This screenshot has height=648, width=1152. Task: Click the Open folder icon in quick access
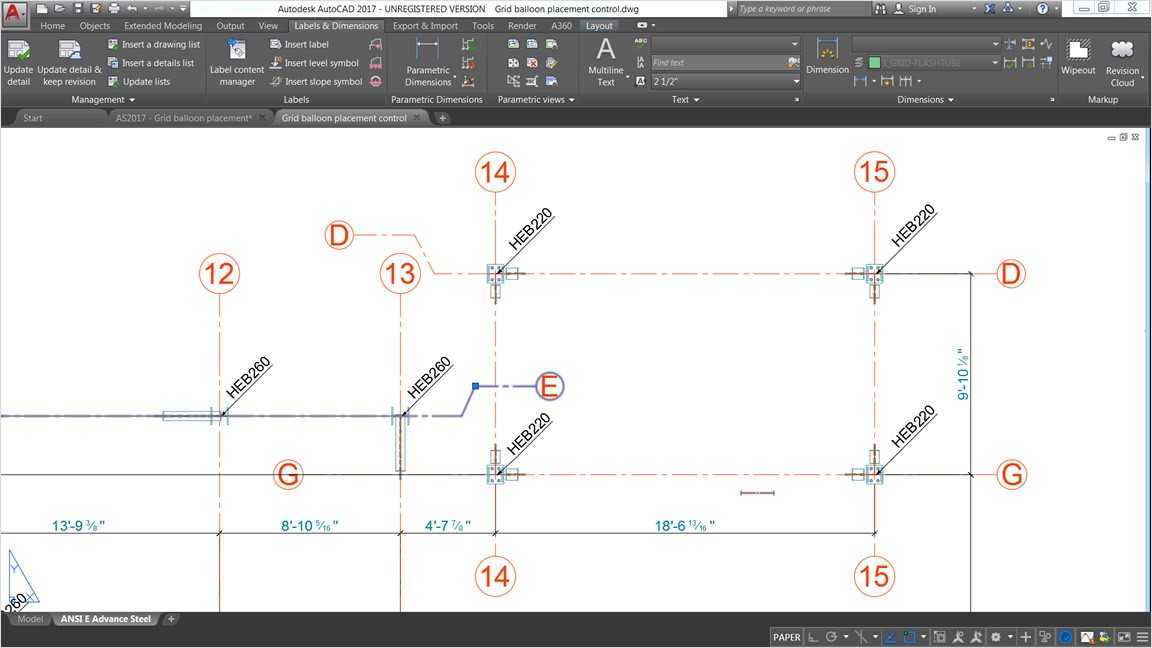60,9
